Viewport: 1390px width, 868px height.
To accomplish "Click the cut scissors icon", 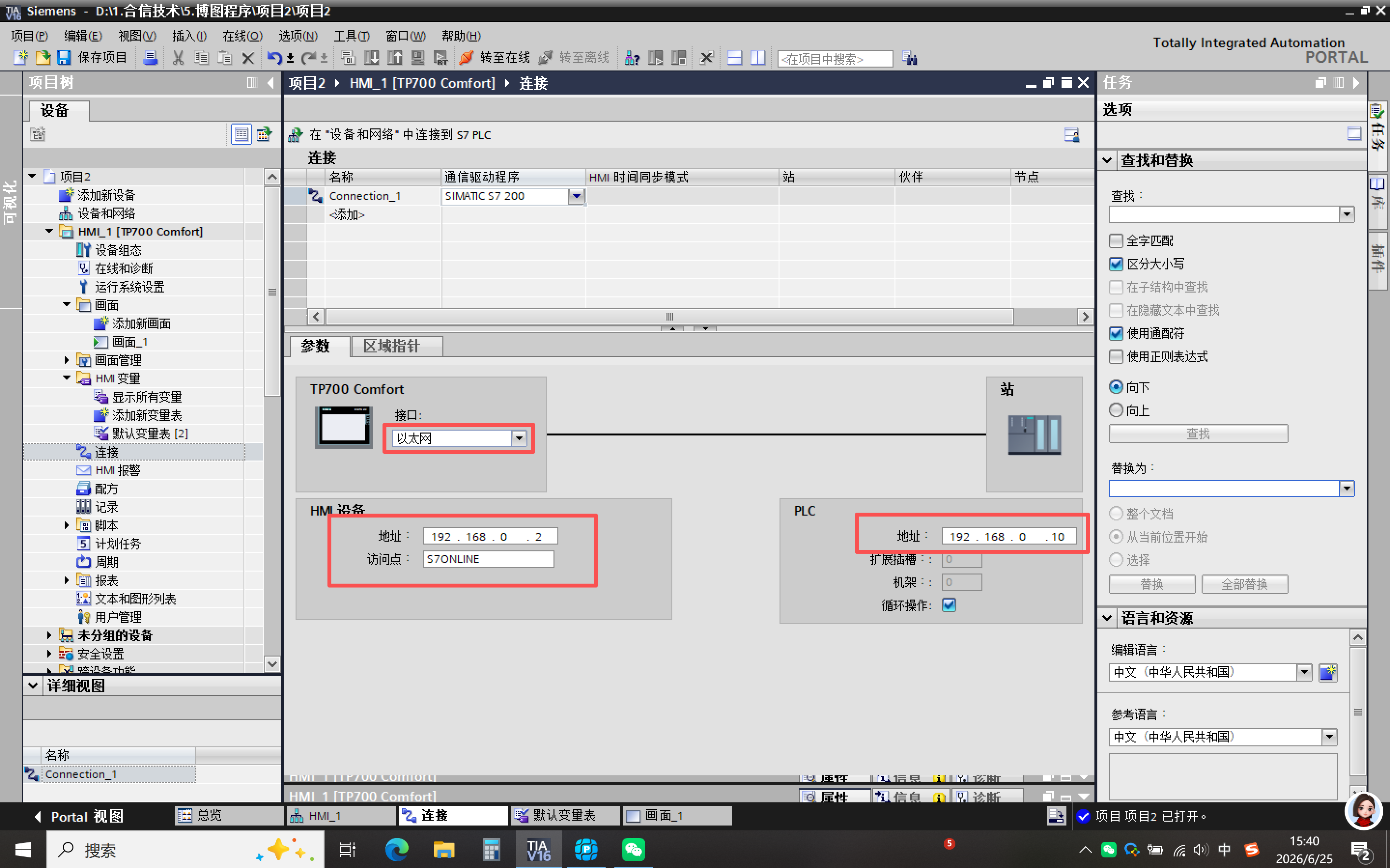I will point(179,57).
